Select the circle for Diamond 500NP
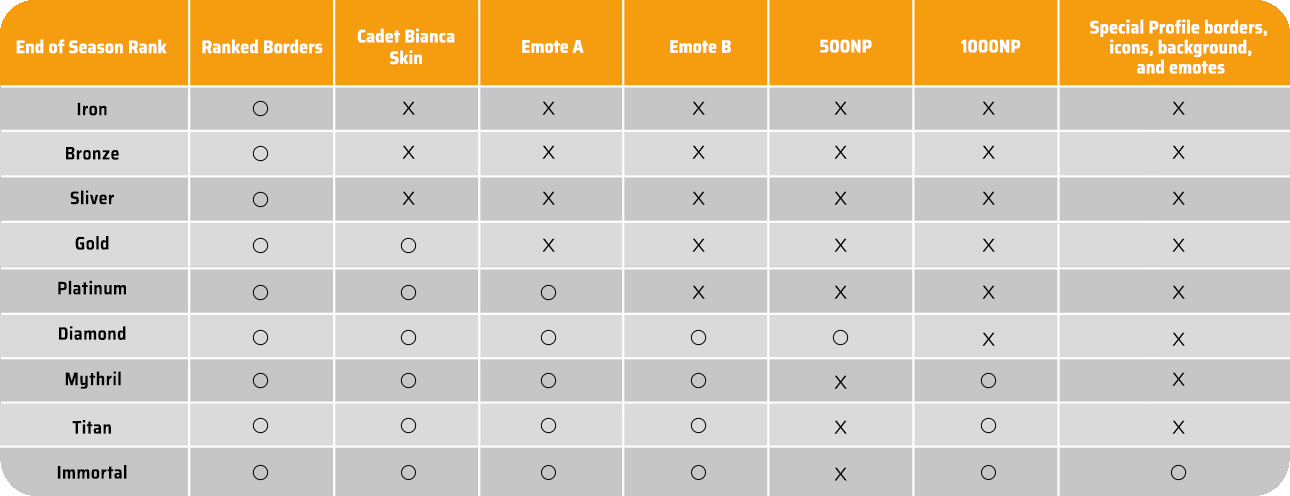1290x496 pixels. (x=840, y=337)
